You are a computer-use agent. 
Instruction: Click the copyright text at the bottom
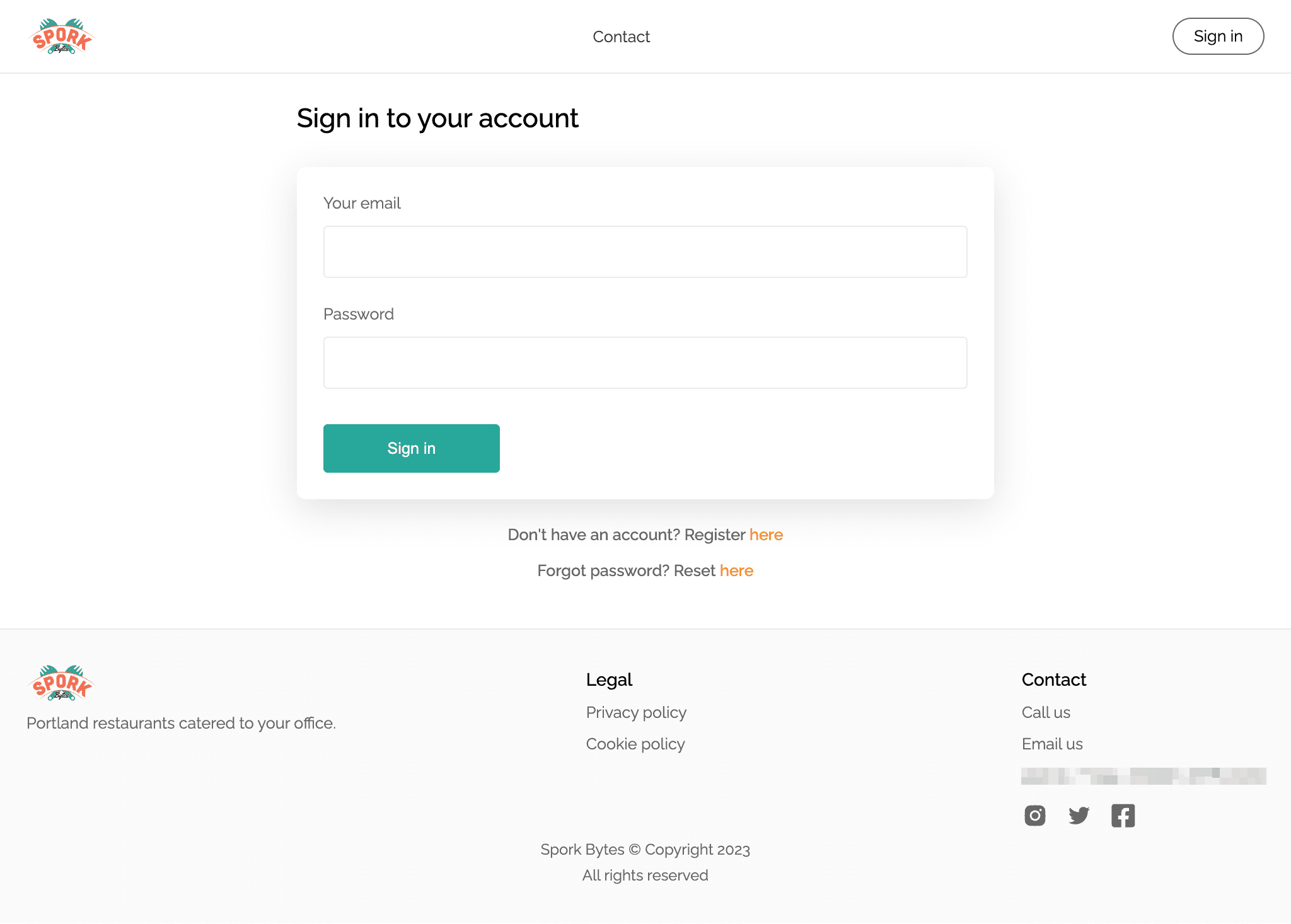[645, 849]
